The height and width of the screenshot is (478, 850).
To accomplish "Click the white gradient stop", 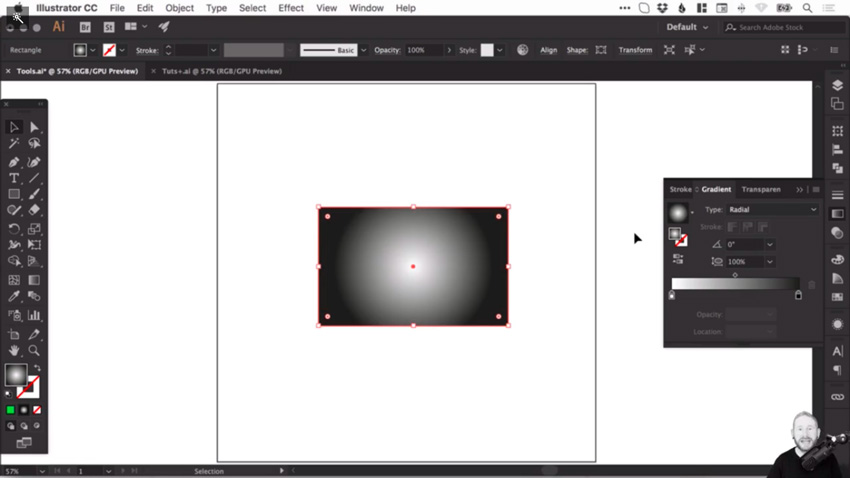I will point(672,295).
